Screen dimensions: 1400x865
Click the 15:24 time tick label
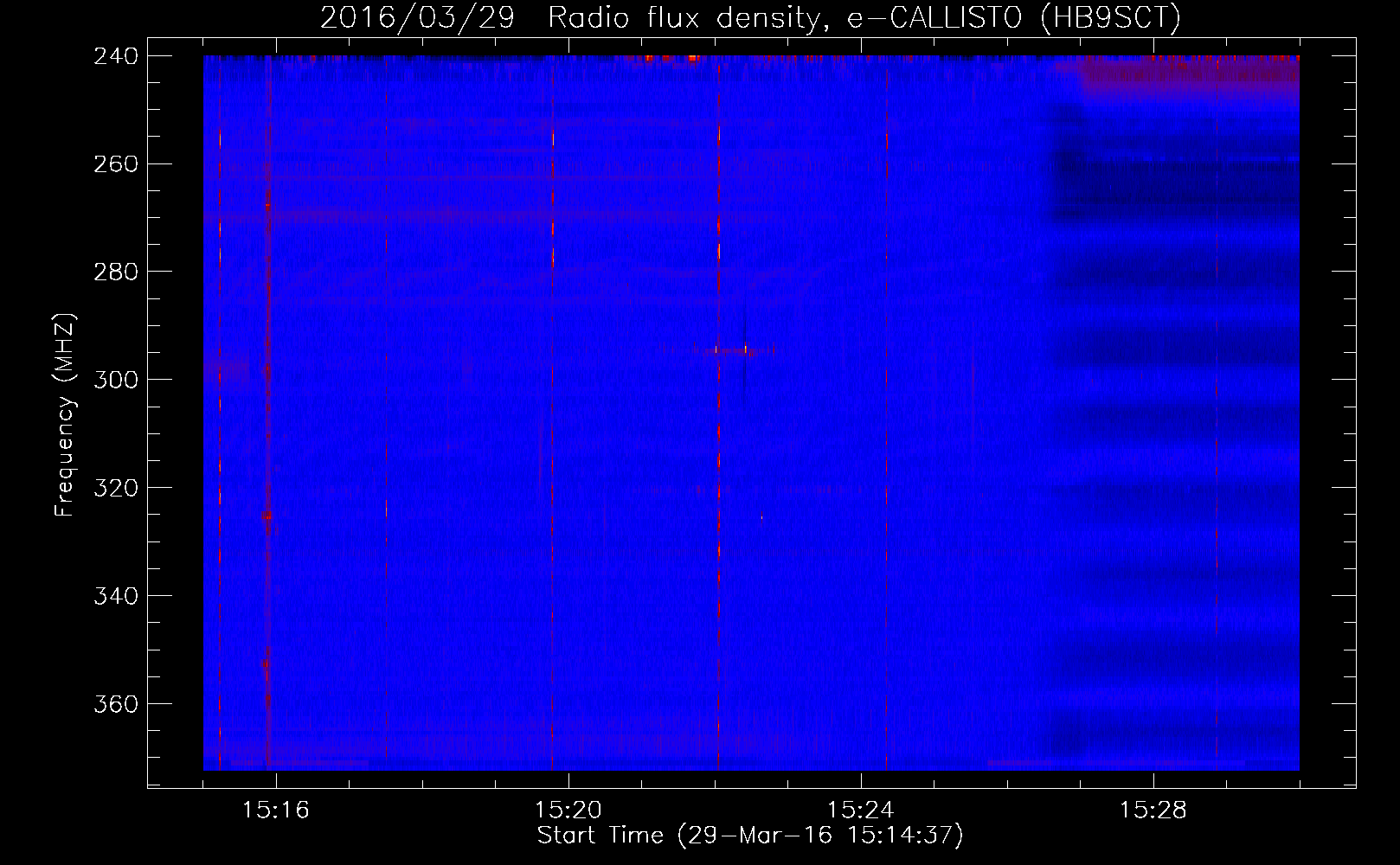(x=861, y=811)
